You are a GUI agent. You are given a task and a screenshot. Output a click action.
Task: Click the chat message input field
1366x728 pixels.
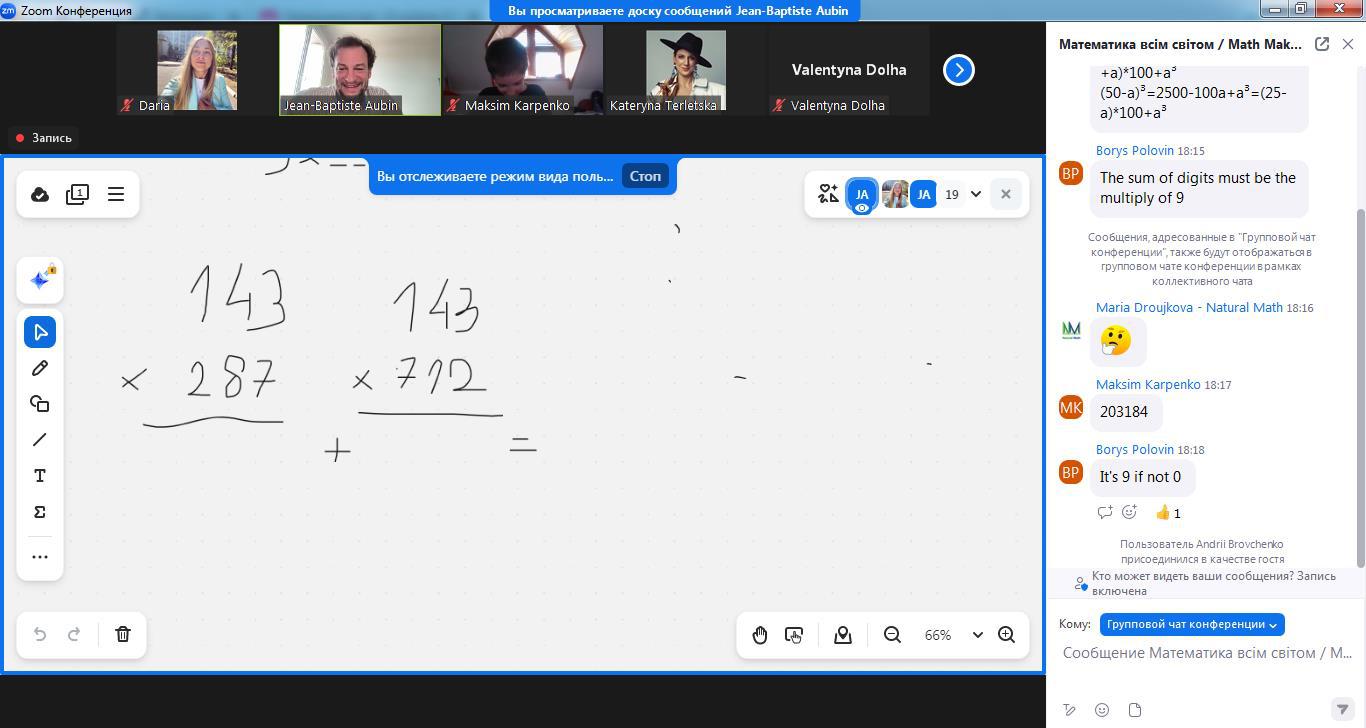click(1205, 653)
